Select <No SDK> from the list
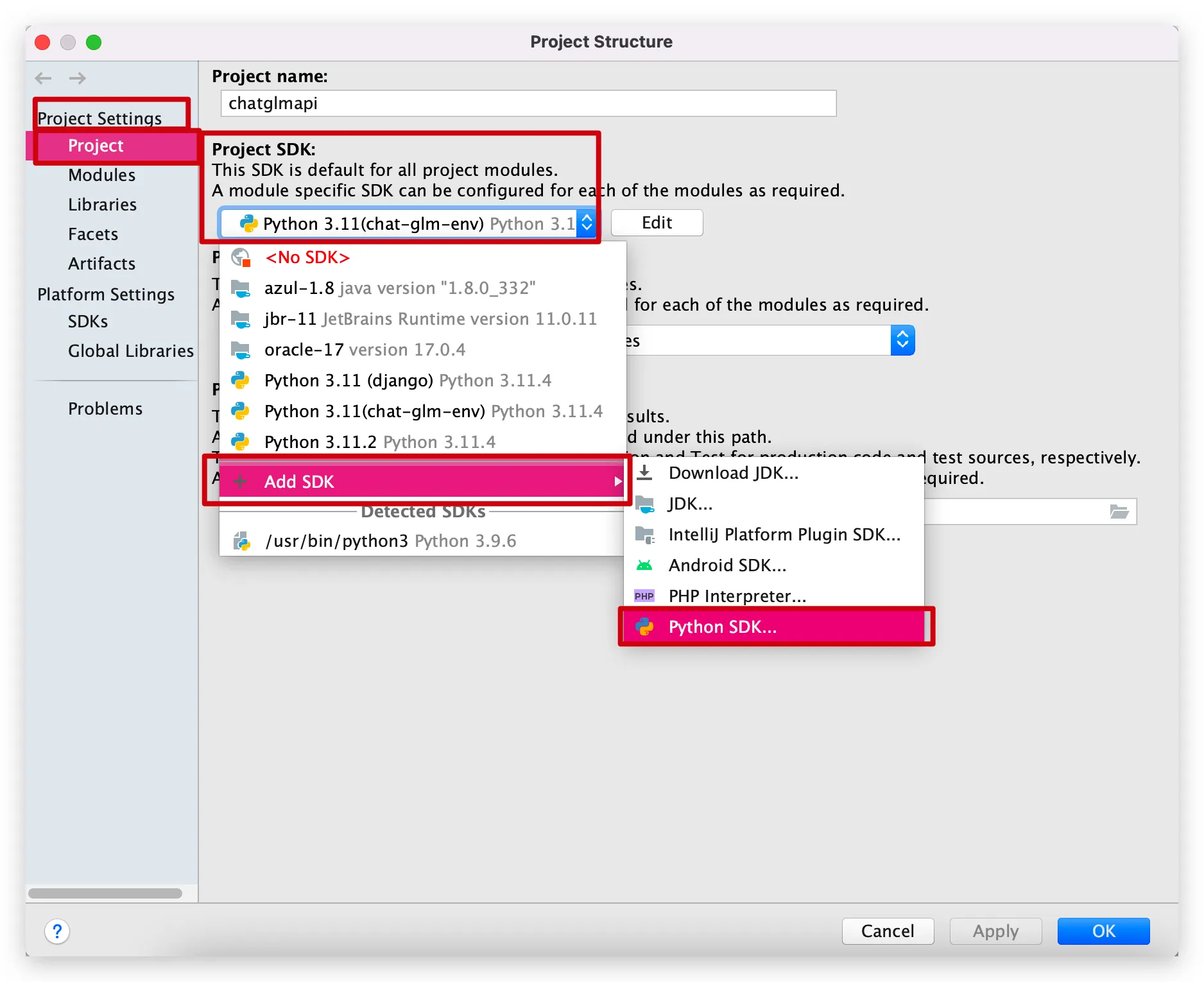Viewport: 1204px width, 982px height. coord(422,257)
